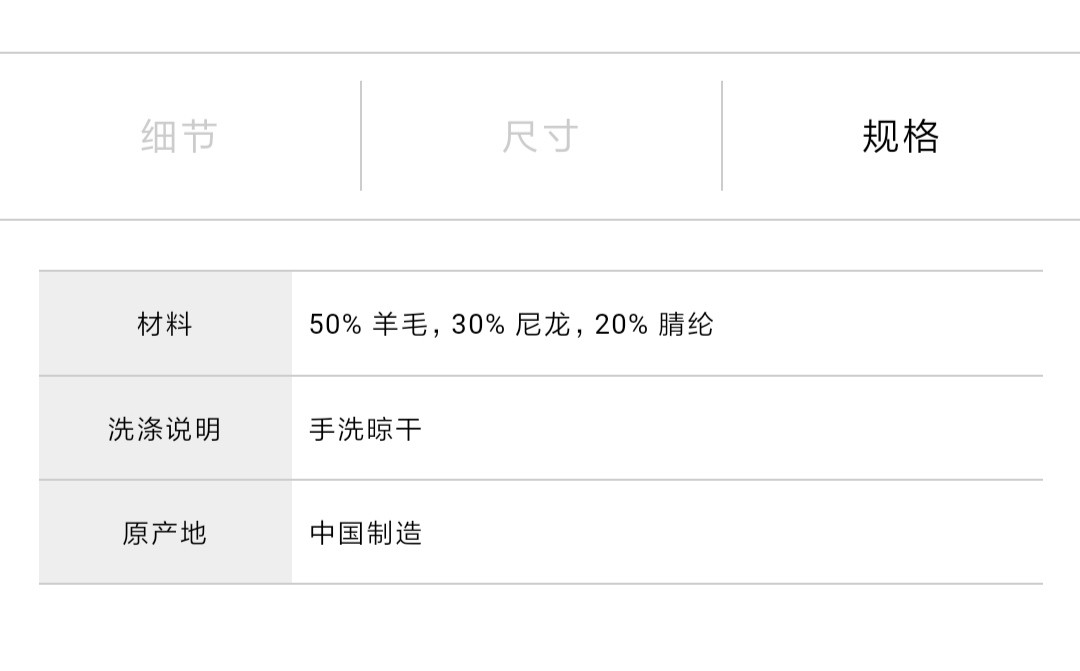This screenshot has width=1080, height=671.
Task: Click the 中国 characters in origin row
Action: click(x=338, y=532)
